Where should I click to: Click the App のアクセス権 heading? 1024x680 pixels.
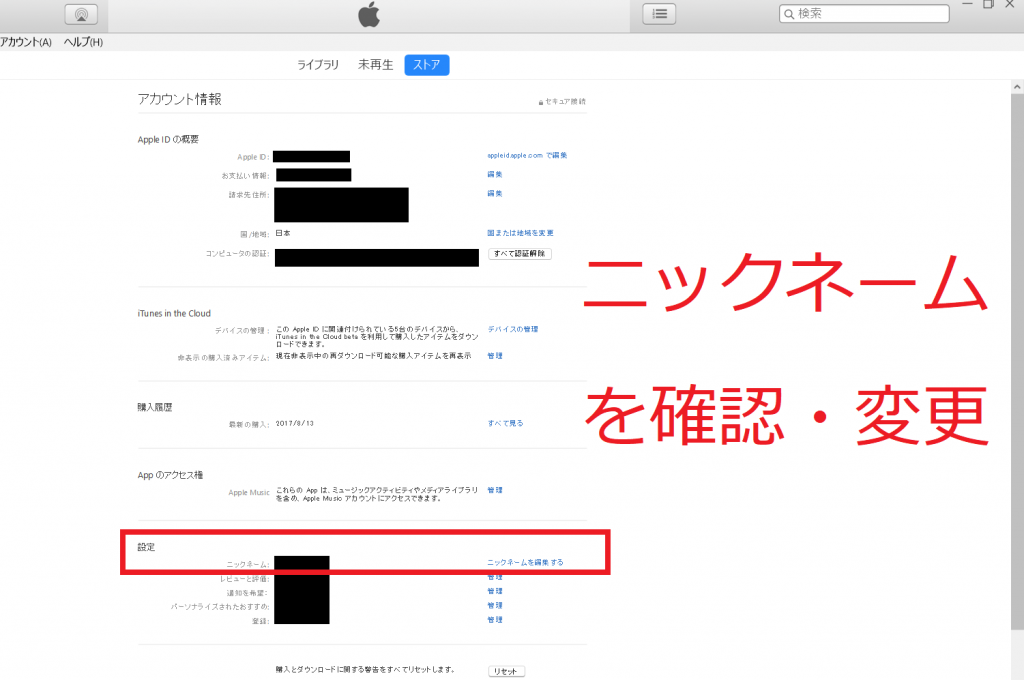(170, 476)
